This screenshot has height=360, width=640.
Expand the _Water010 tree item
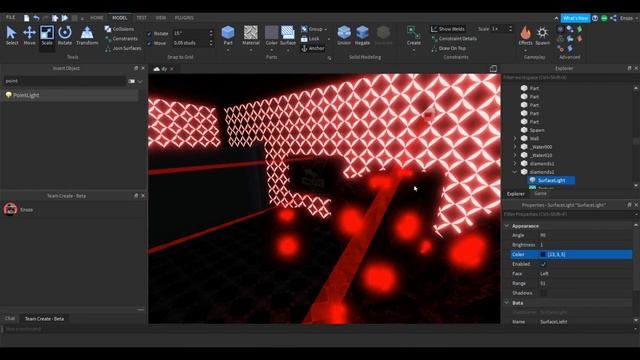(515, 155)
